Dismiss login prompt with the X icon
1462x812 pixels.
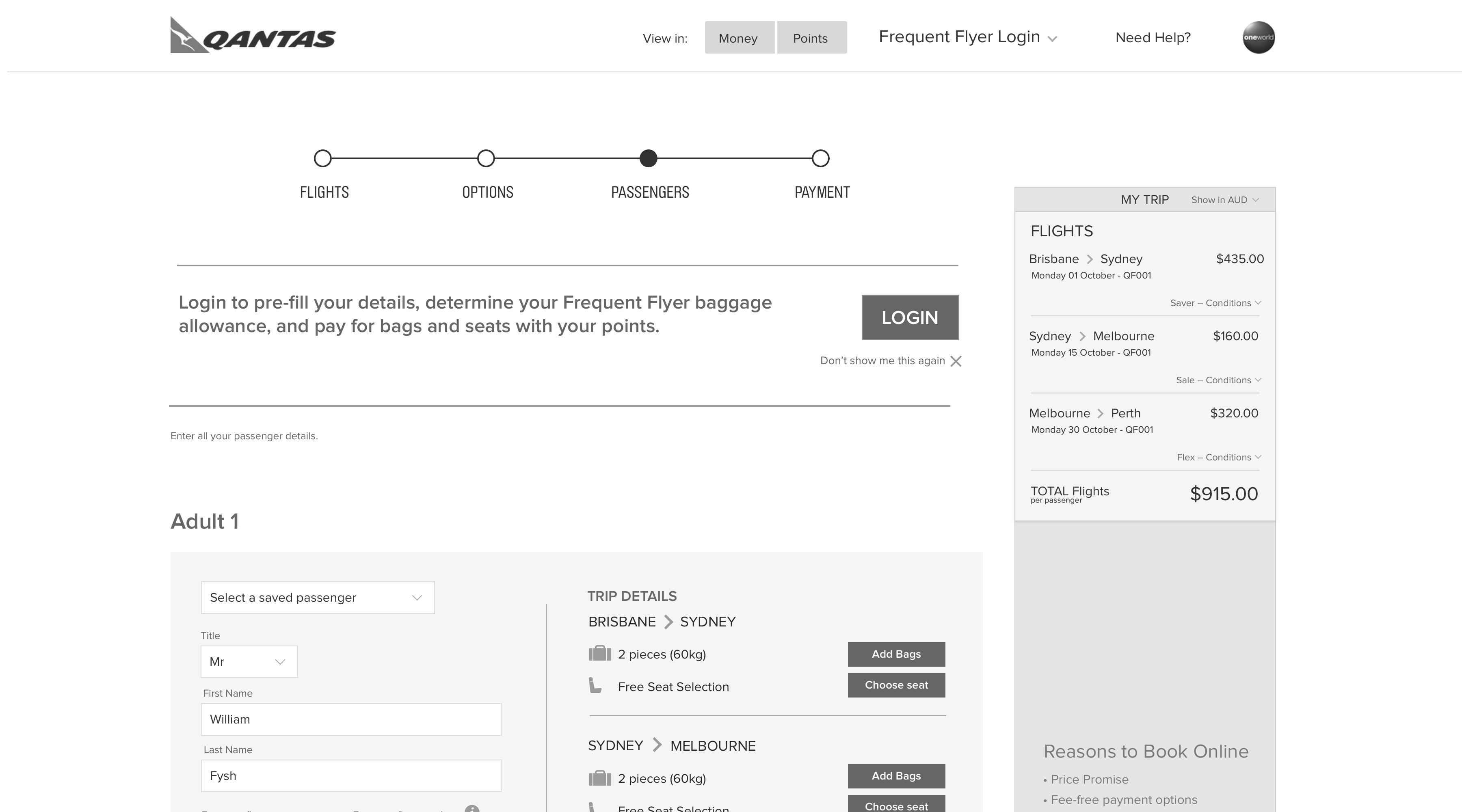[x=956, y=361]
